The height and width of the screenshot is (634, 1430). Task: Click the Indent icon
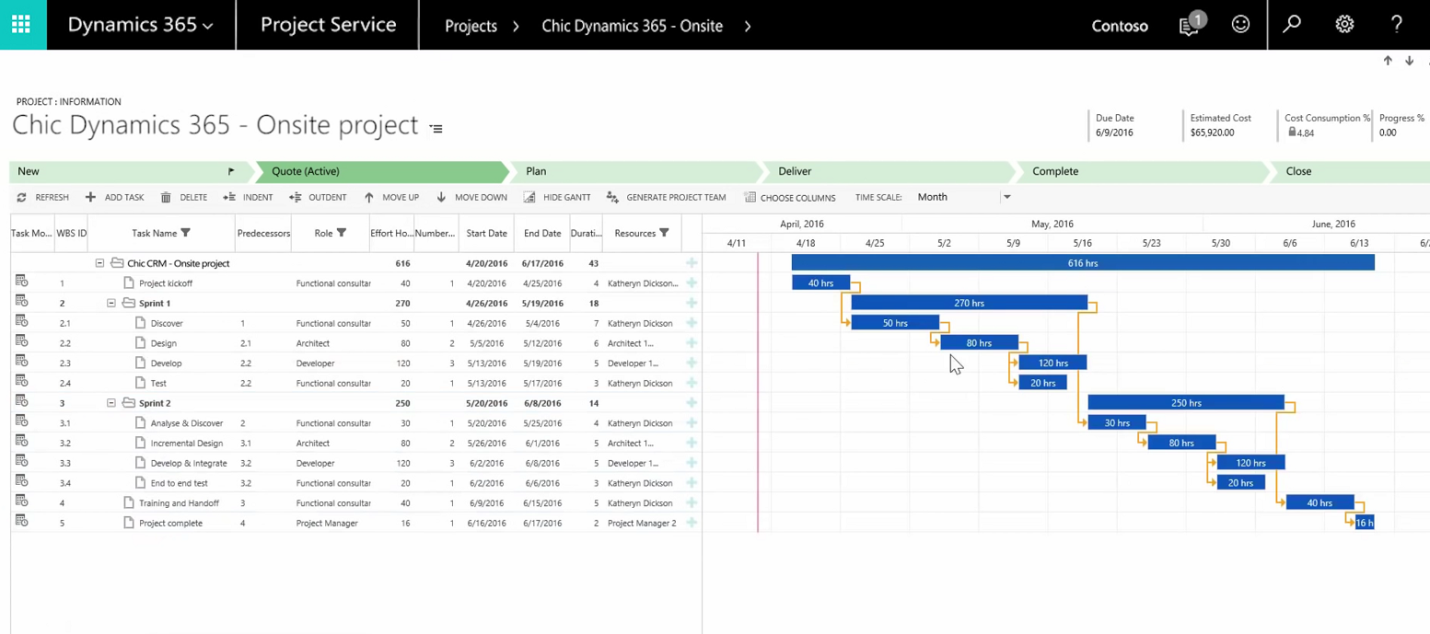coord(227,197)
